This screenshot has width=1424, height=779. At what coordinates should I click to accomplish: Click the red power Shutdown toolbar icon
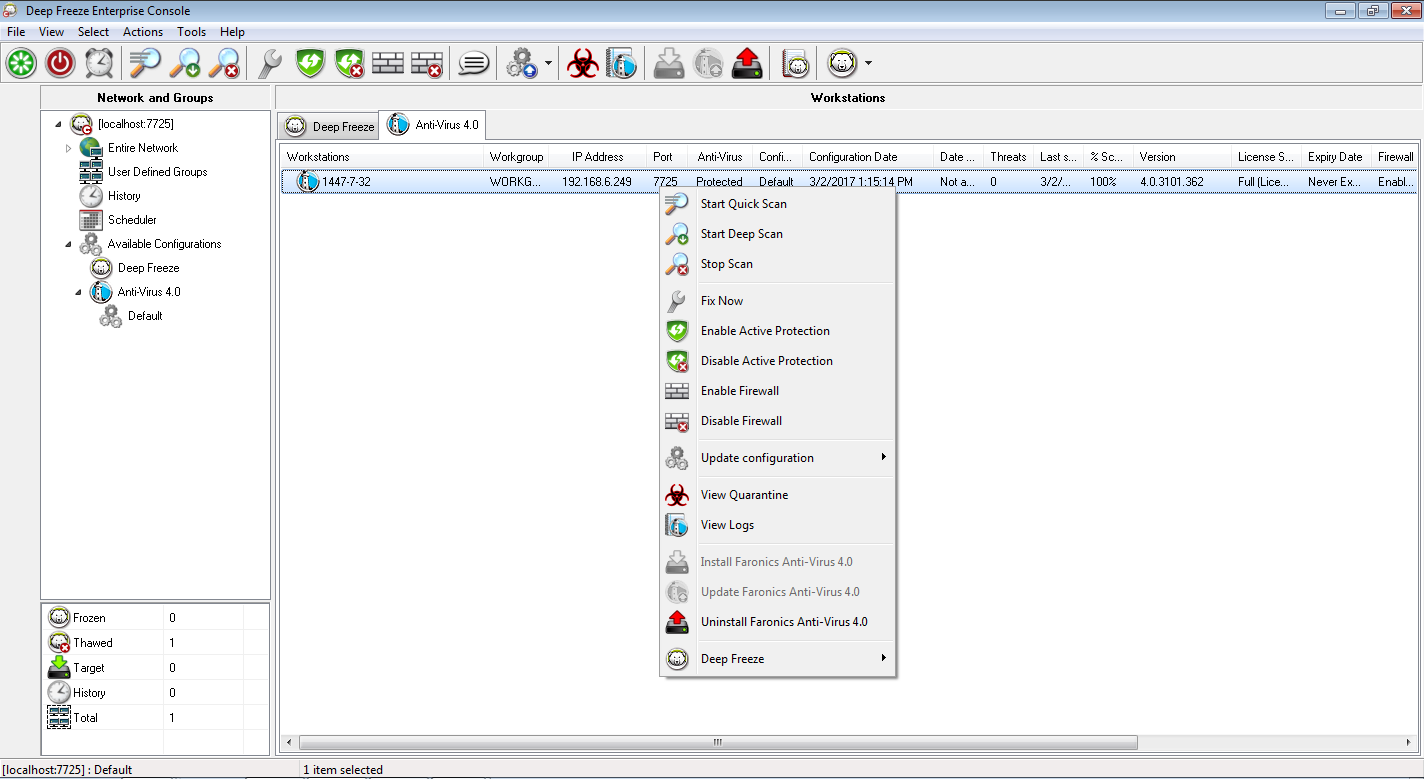tap(60, 63)
